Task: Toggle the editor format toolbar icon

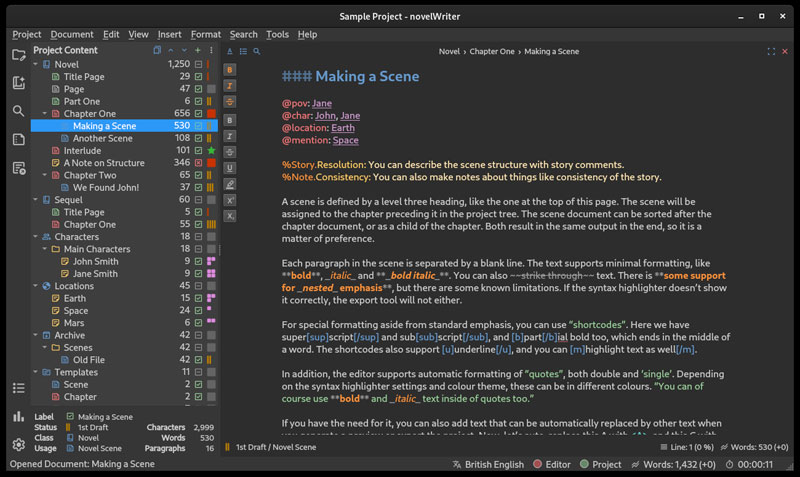Action: [230, 52]
